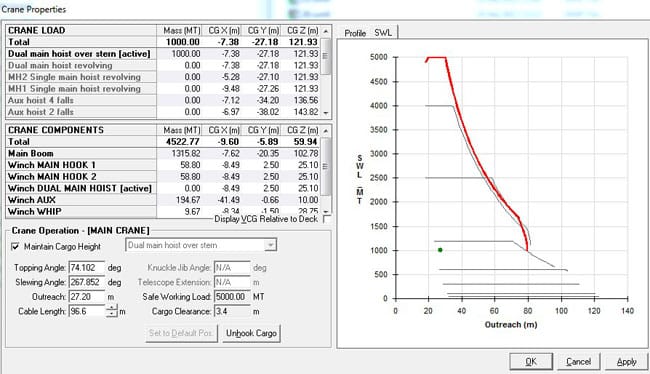The height and width of the screenshot is (374, 650).
Task: Click CG Z (m) header in Crane Components table
Action: point(303,130)
